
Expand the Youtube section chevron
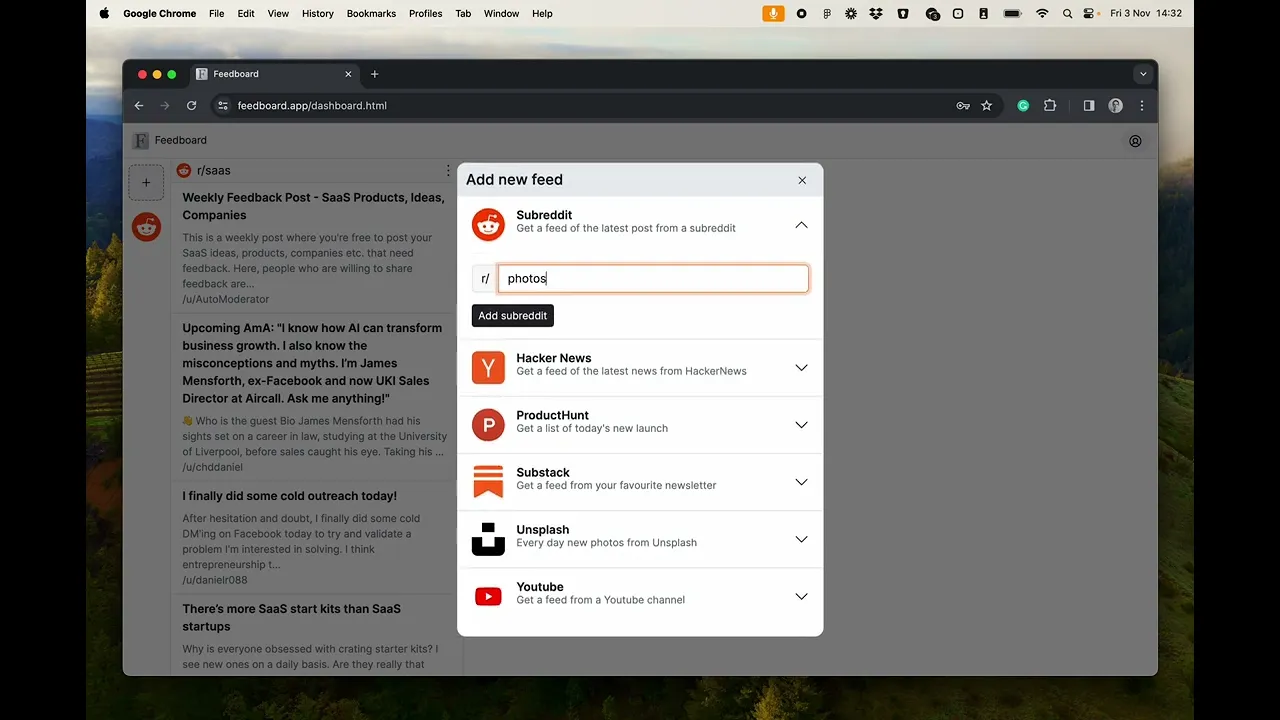click(x=801, y=597)
